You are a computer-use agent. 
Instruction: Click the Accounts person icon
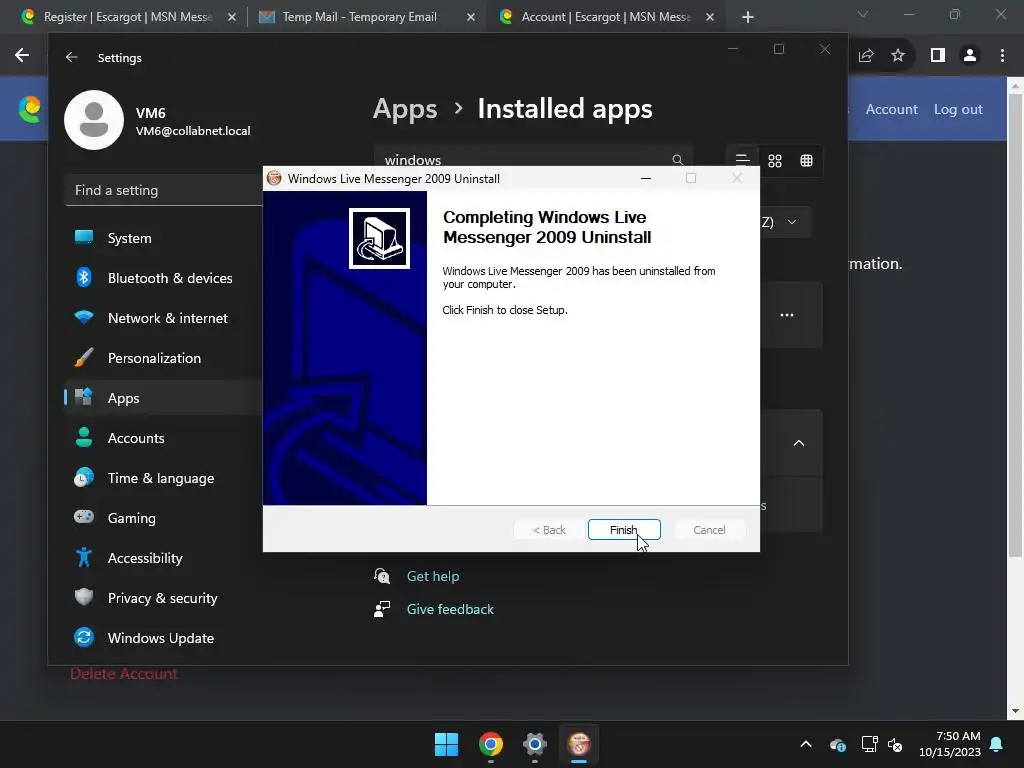(x=84, y=437)
